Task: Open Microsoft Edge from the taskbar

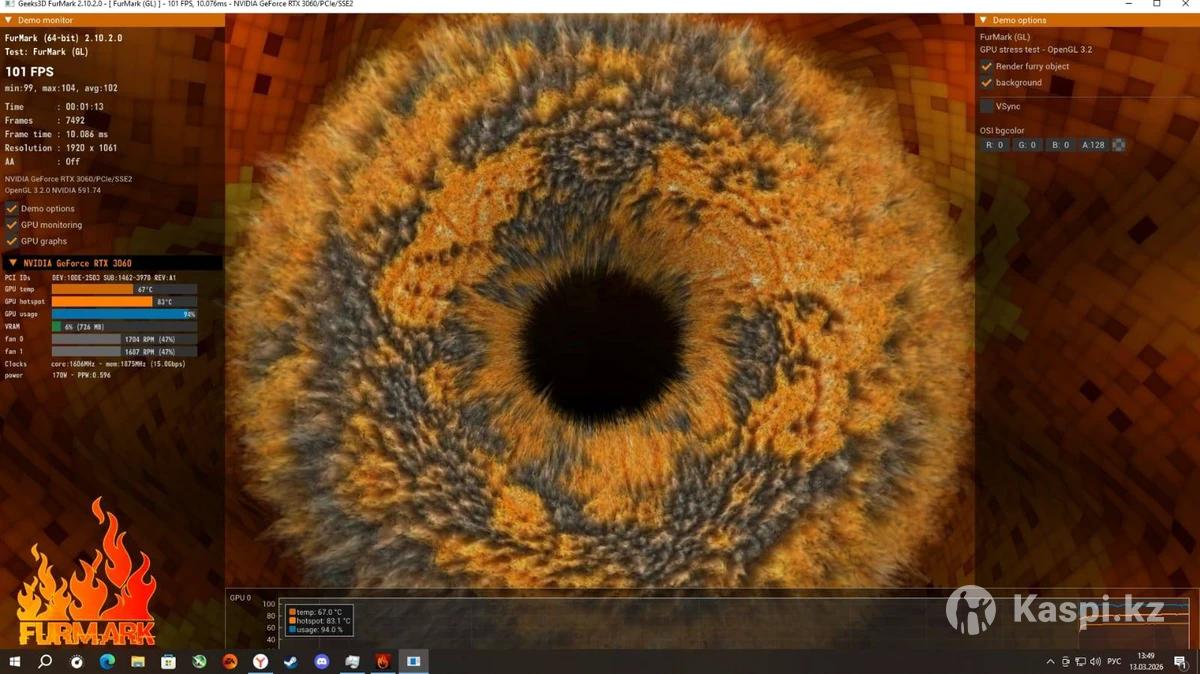Action: point(107,661)
